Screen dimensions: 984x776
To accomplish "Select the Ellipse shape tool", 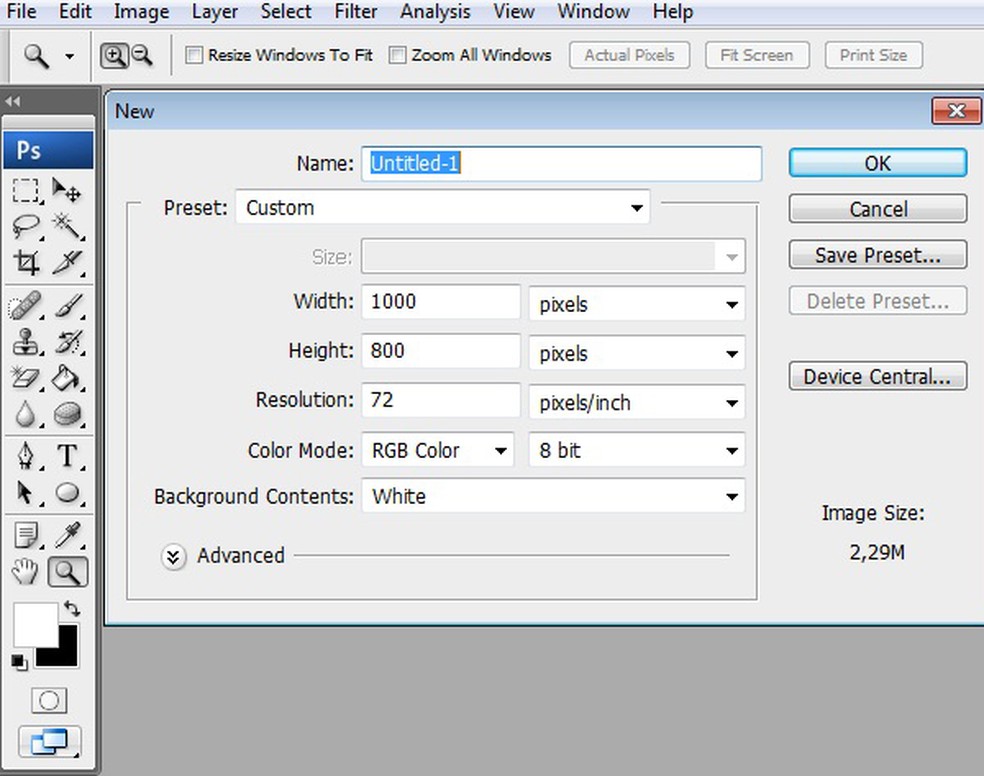I will (67, 493).
